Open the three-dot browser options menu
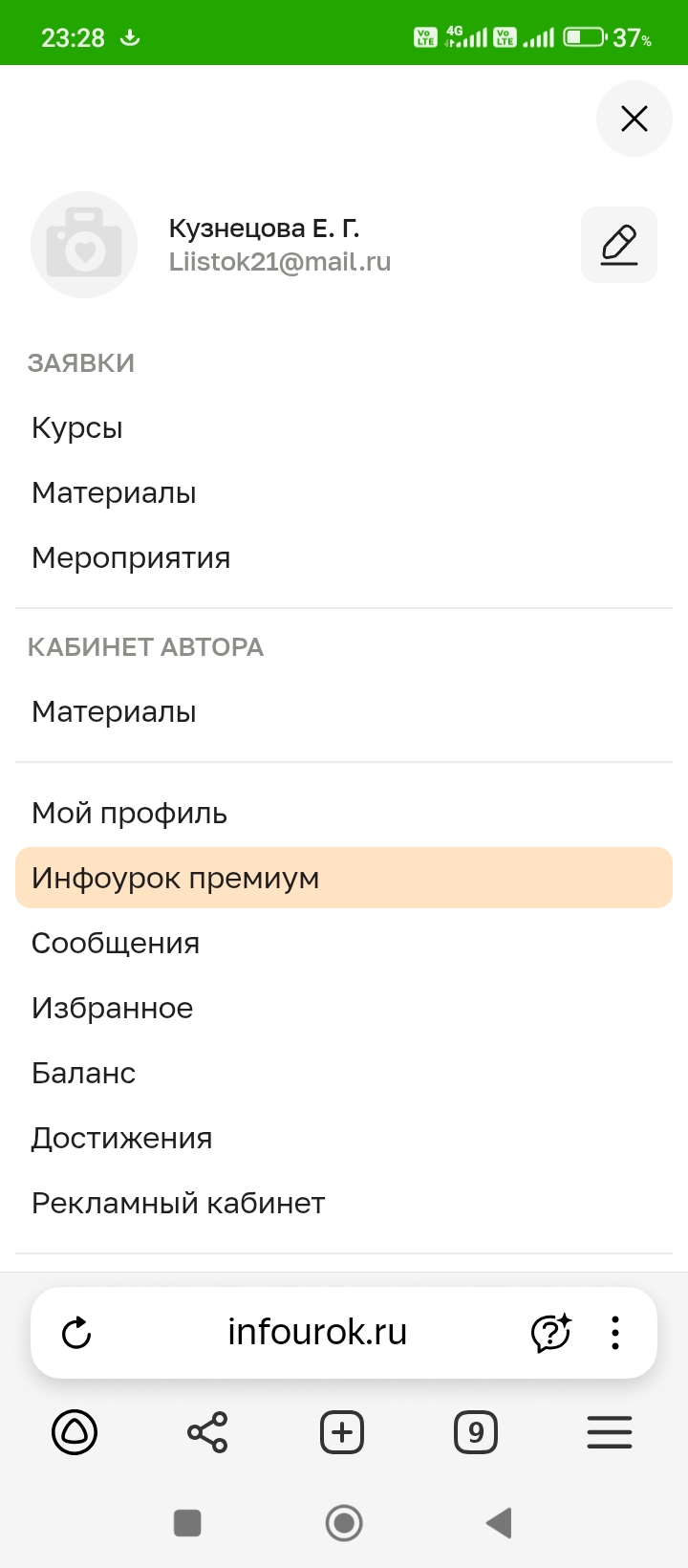Screen dimensions: 688x1568 point(615,1333)
